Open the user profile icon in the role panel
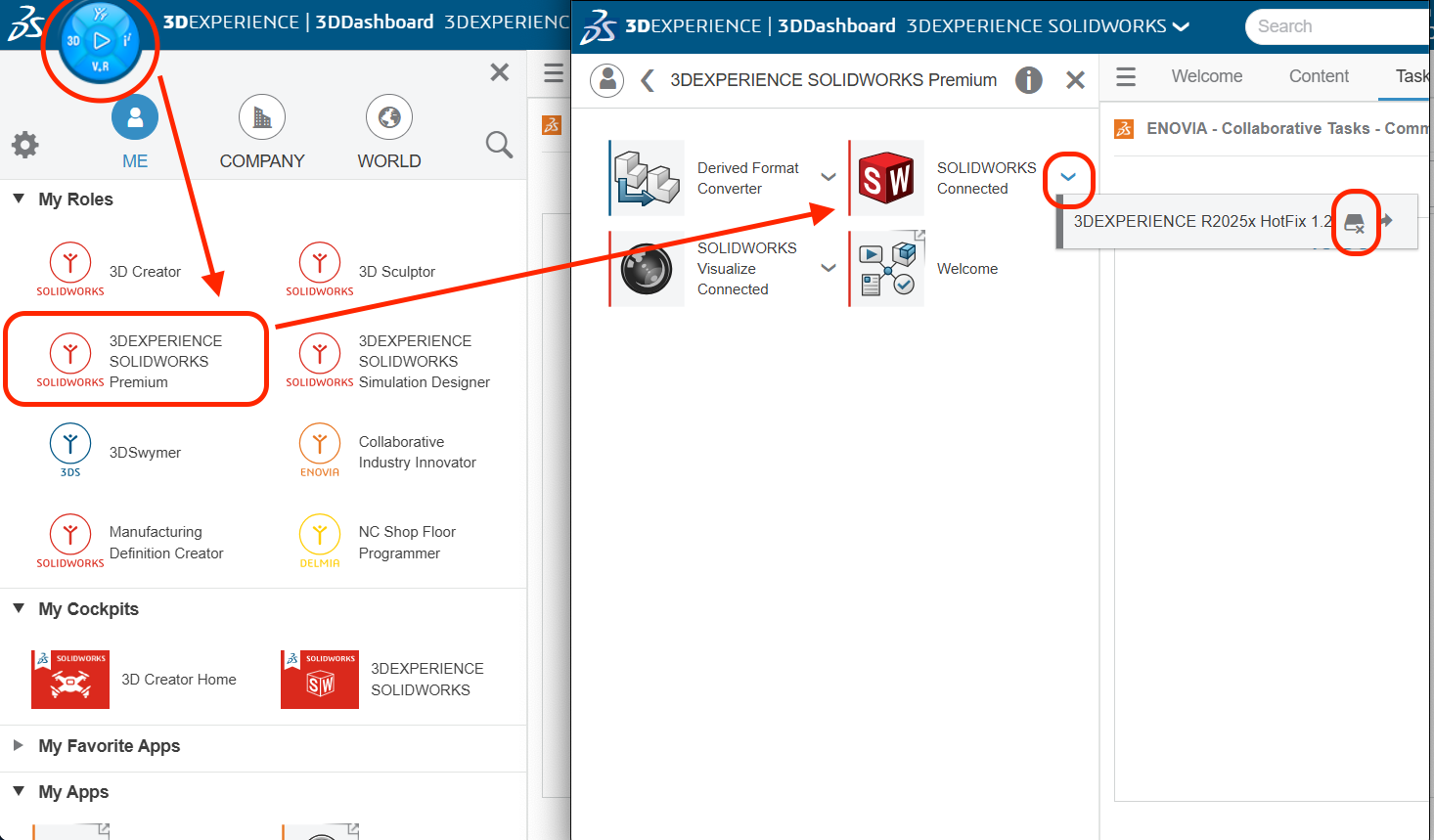Image resolution: width=1434 pixels, height=840 pixels. point(607,80)
